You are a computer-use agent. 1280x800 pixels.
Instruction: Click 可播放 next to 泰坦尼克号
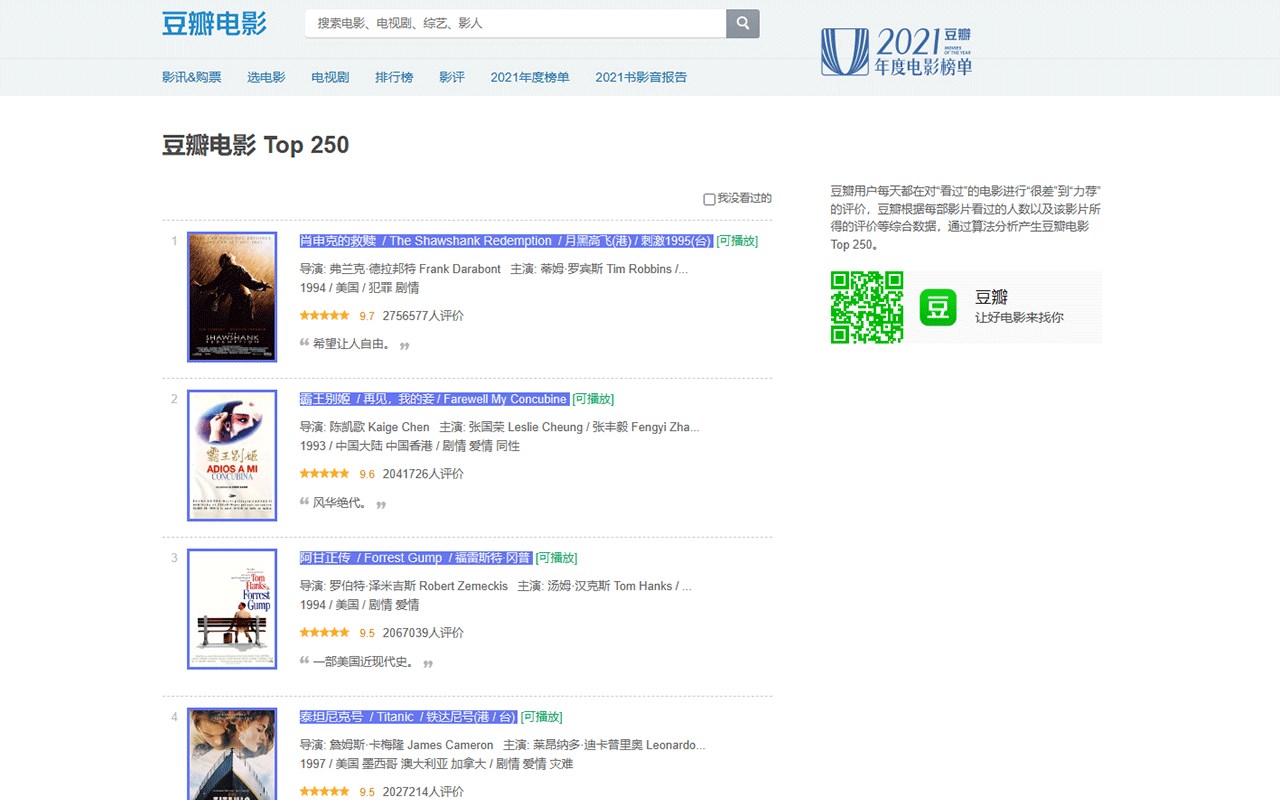click(x=541, y=717)
